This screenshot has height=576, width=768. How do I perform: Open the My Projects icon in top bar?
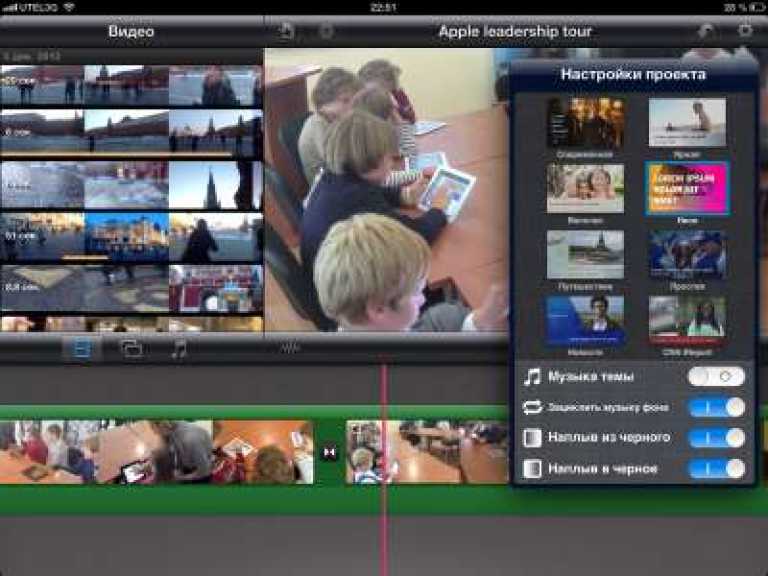[x=286, y=31]
